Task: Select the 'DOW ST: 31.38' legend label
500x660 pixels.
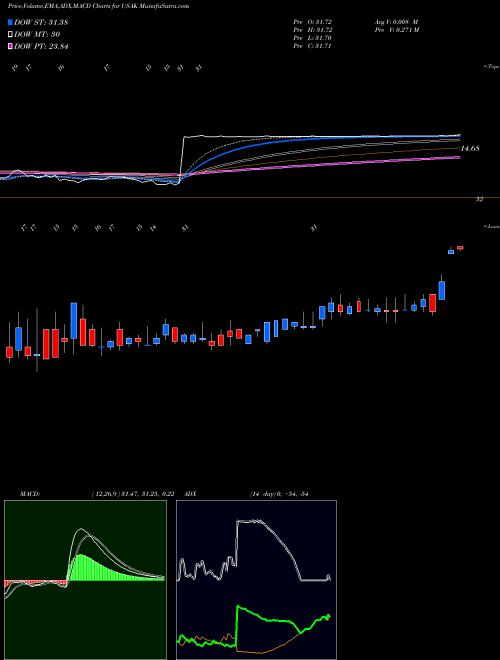Action: click(x=41, y=23)
